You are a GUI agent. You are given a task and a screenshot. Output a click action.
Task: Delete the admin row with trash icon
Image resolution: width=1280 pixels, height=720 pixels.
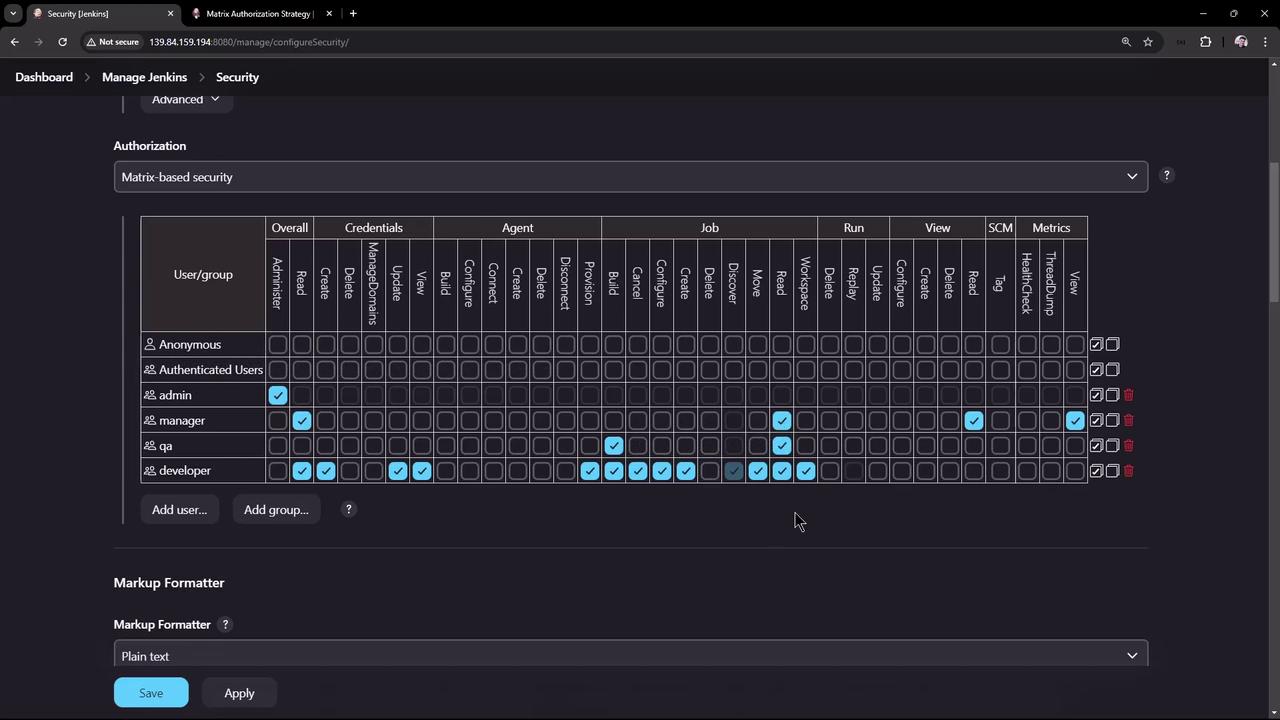click(x=1129, y=395)
